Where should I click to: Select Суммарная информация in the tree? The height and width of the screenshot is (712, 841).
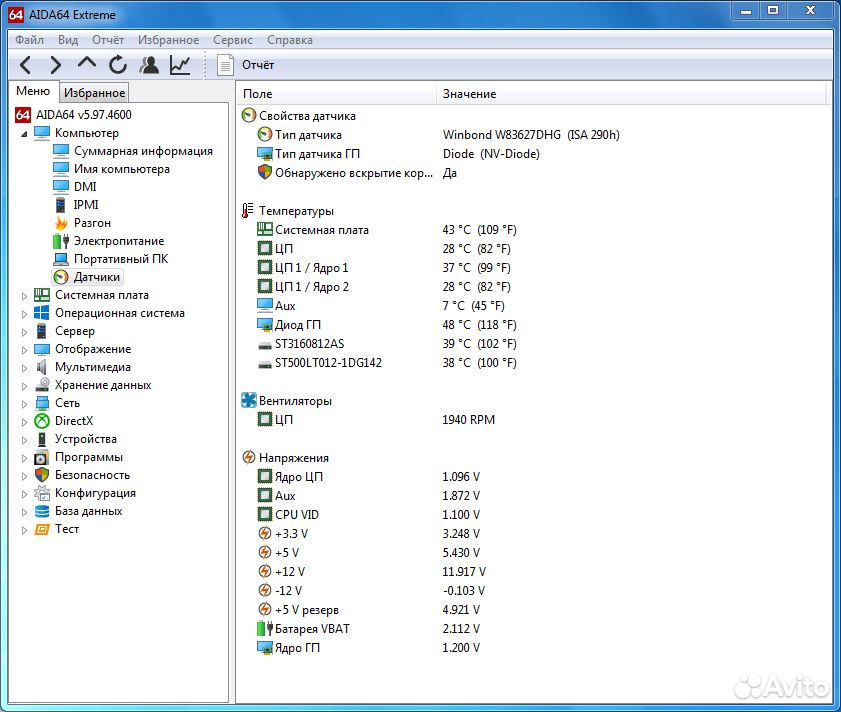click(143, 151)
